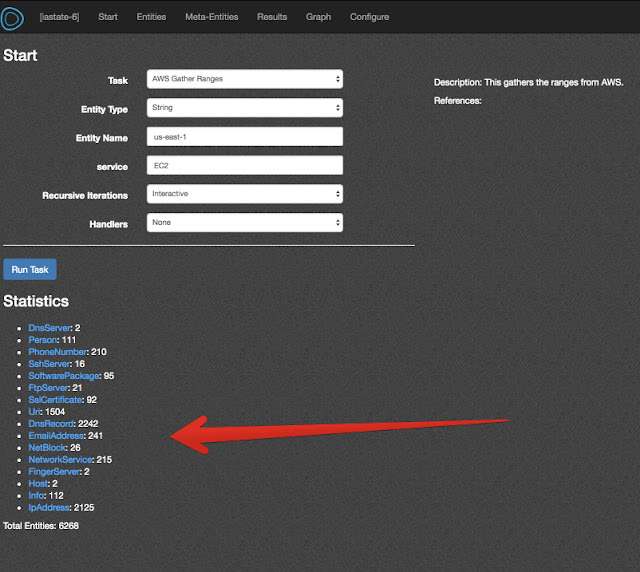
Task: Click the Intrigue circular logo icon
Action: [x=12, y=18]
